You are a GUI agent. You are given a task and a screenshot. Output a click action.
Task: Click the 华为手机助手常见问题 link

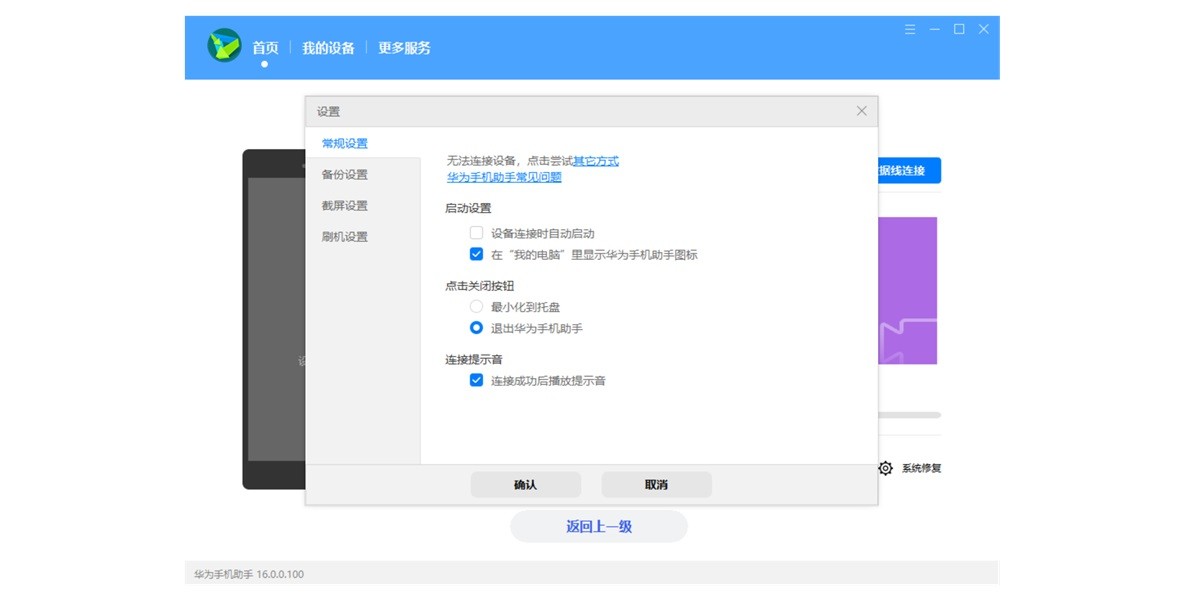(504, 176)
